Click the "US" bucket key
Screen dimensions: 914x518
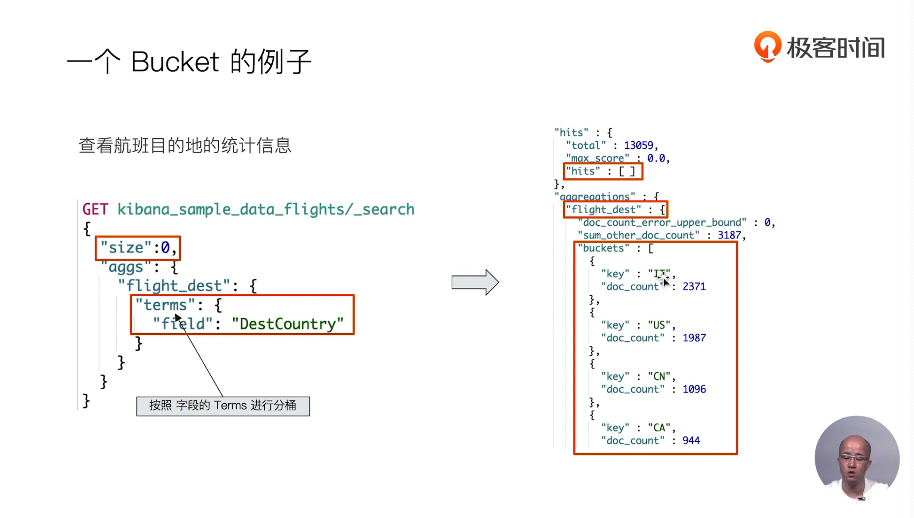tap(661, 325)
